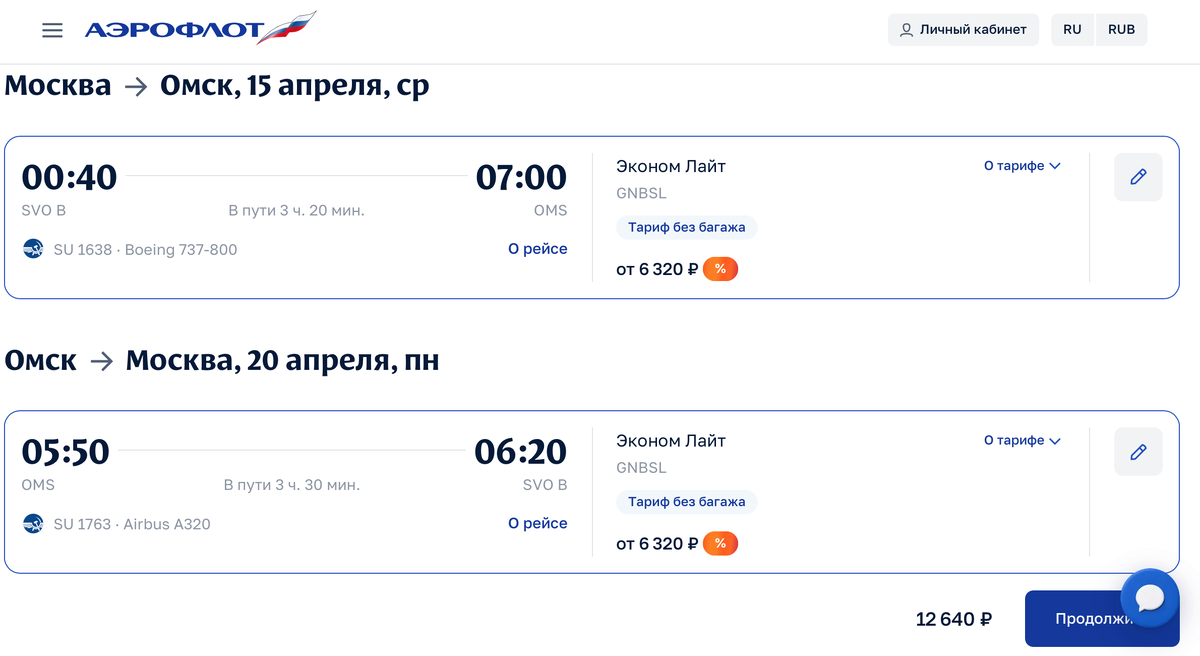Open Личный кабинет account button
The height and width of the screenshot is (656, 1200).
pos(963,30)
